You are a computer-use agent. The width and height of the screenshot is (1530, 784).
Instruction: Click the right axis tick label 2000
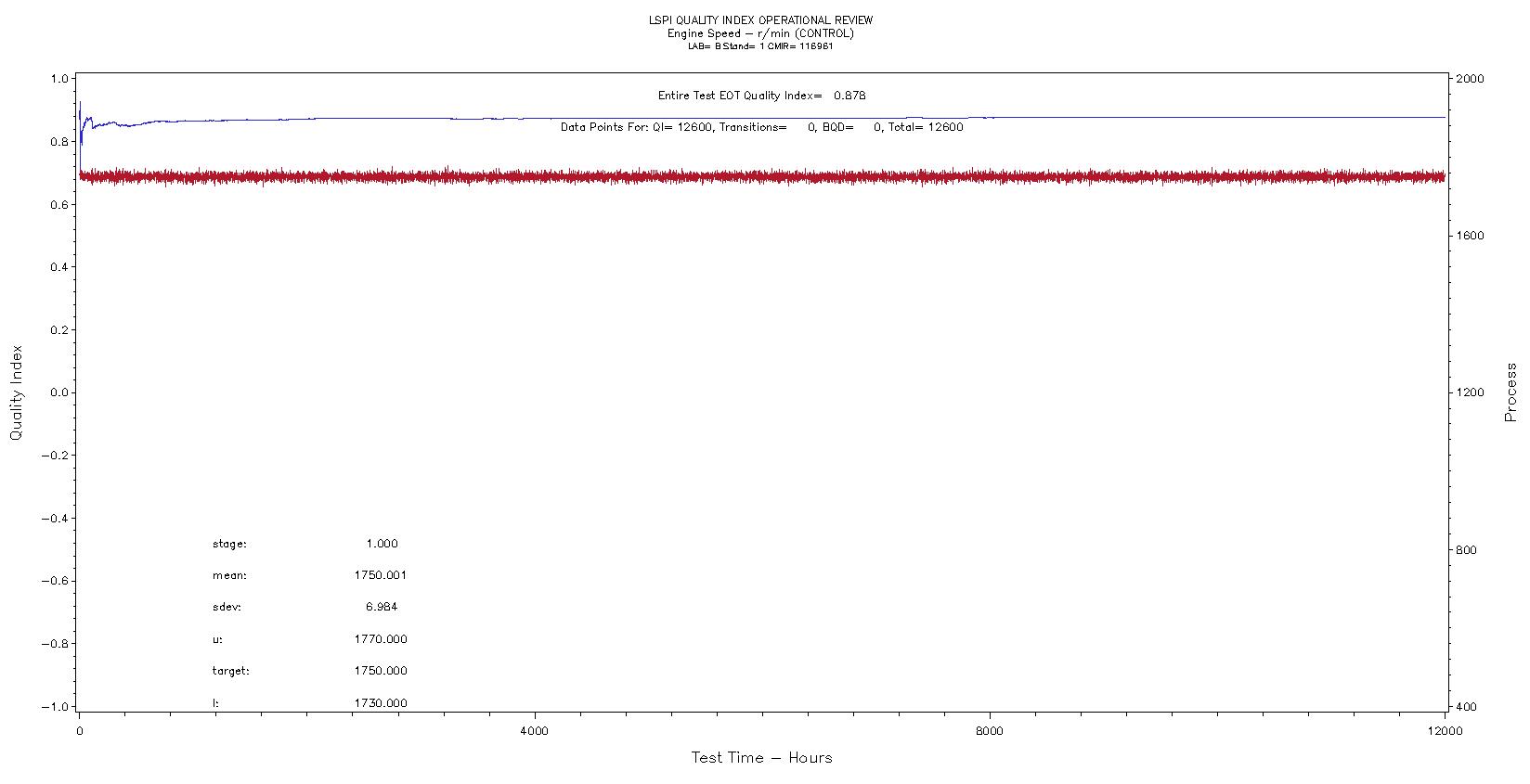tap(1471, 79)
